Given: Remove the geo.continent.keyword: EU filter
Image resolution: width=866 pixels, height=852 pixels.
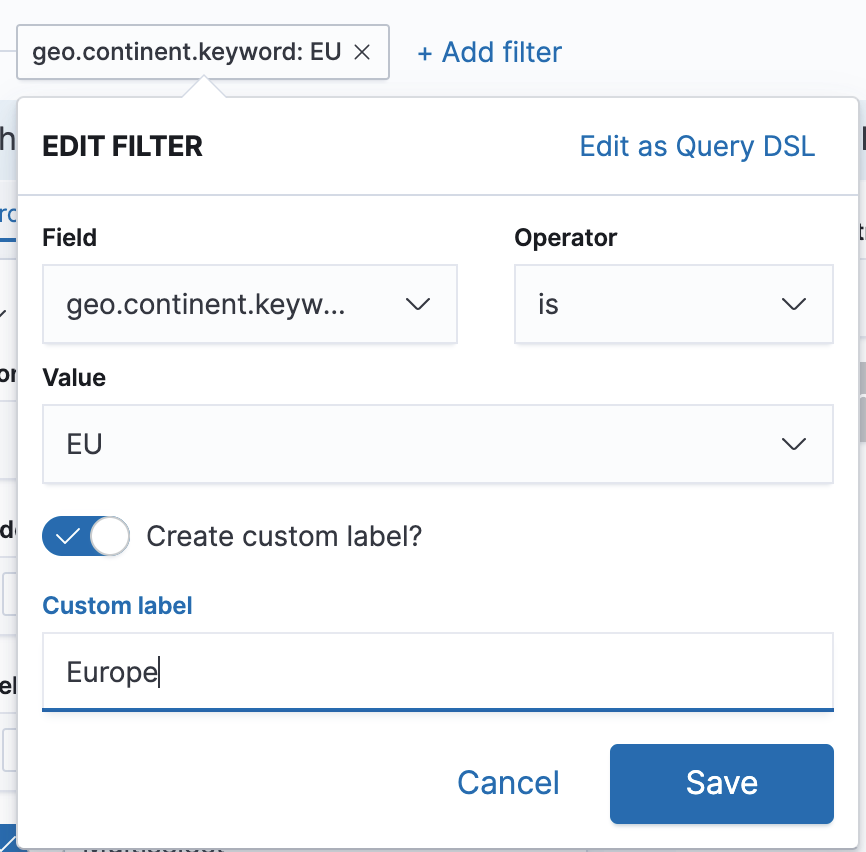Looking at the screenshot, I should (x=361, y=52).
